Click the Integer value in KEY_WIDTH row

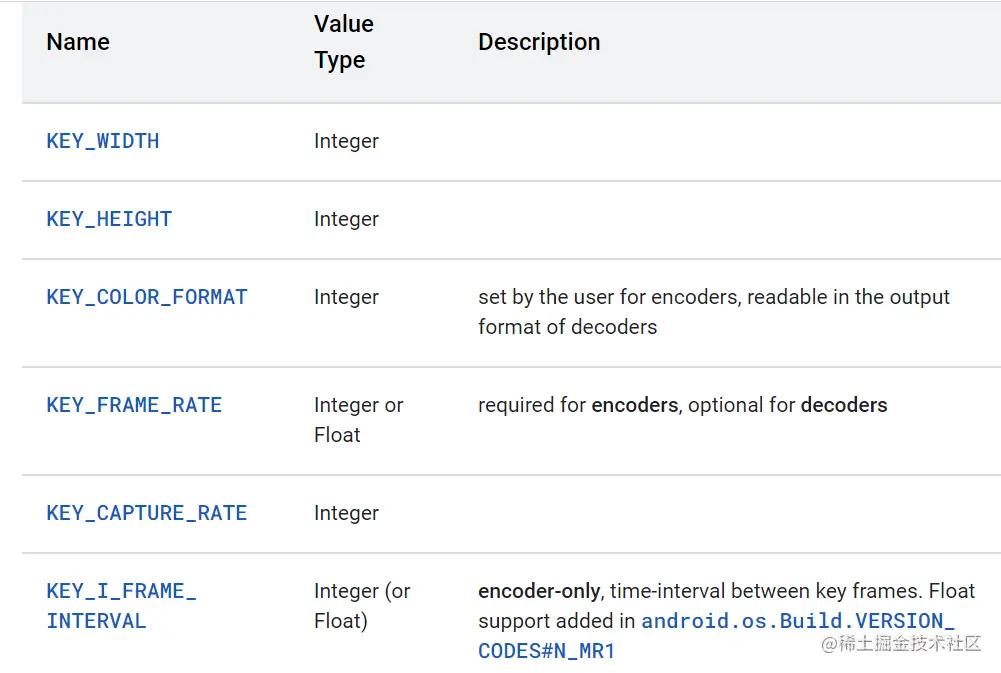pos(346,141)
